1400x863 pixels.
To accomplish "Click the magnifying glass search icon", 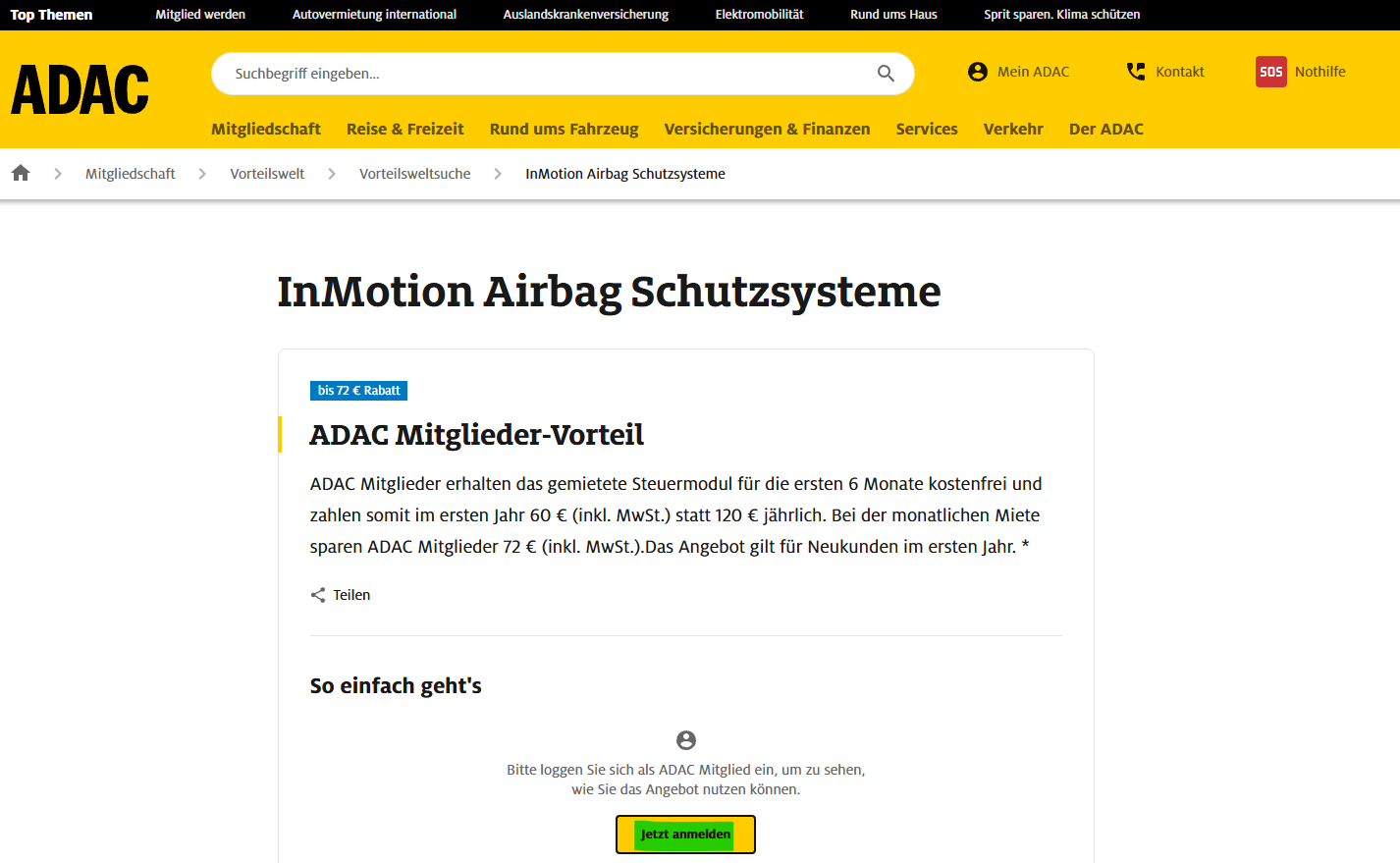I will [x=886, y=74].
